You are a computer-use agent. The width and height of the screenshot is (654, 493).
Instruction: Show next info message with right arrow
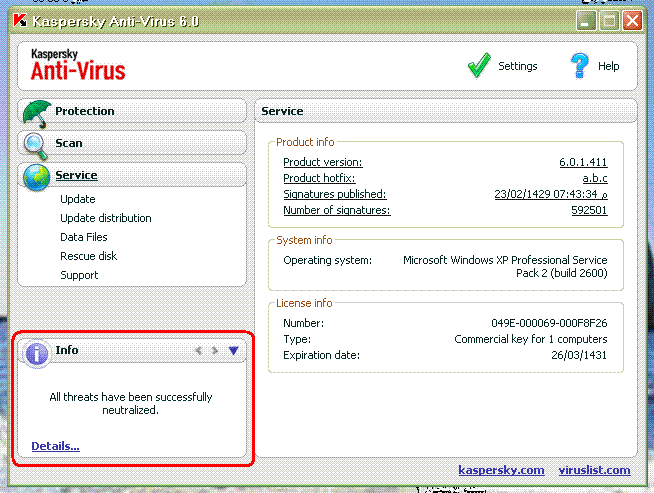click(x=215, y=351)
